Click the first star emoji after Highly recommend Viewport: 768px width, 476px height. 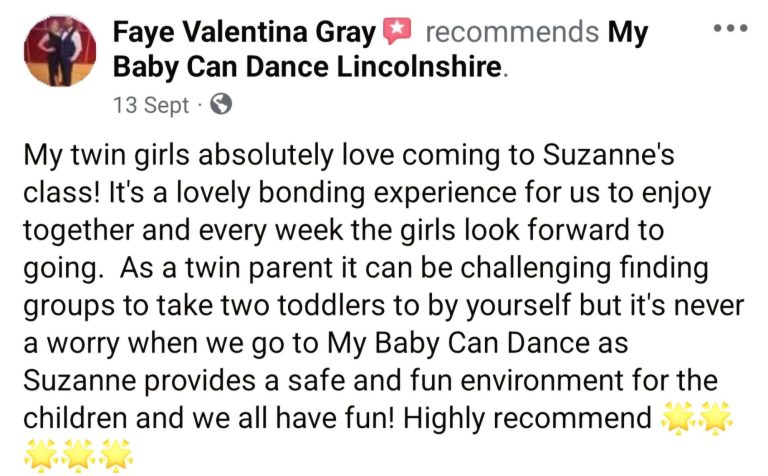(x=678, y=418)
